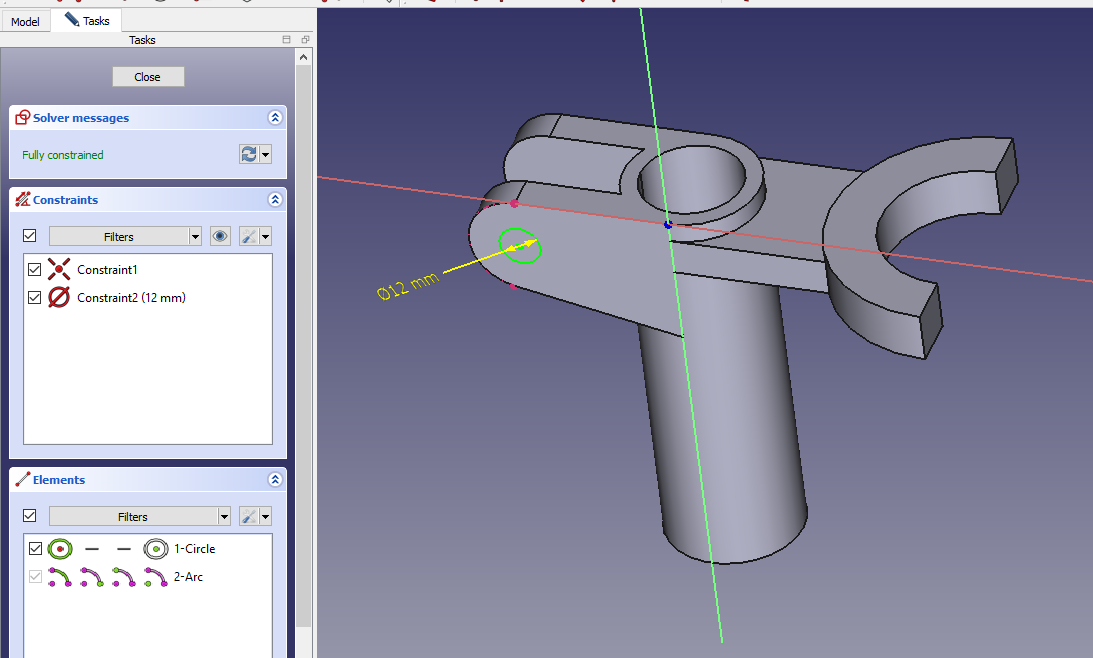Image resolution: width=1093 pixels, height=658 pixels.
Task: Click the Constraint1 coincident constraint icon
Action: 60,270
